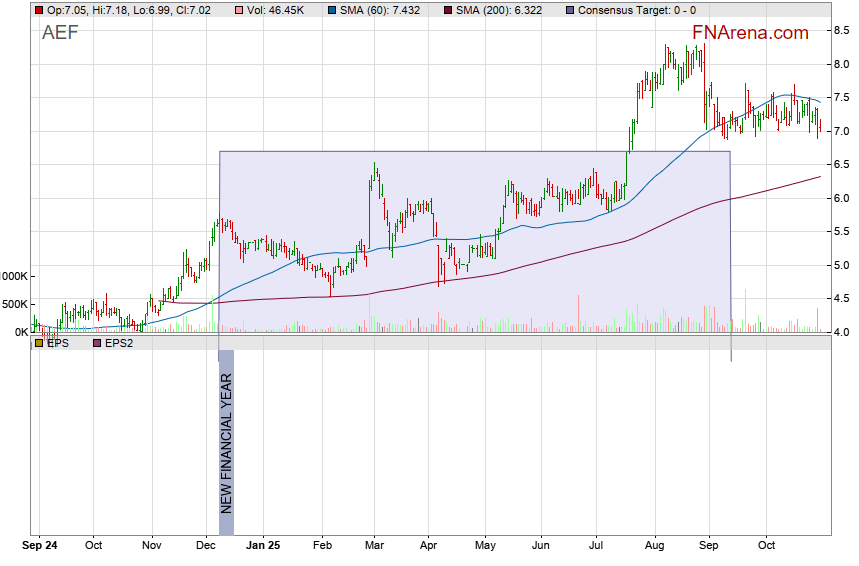Click the Jan 25 date axis label

262,546
